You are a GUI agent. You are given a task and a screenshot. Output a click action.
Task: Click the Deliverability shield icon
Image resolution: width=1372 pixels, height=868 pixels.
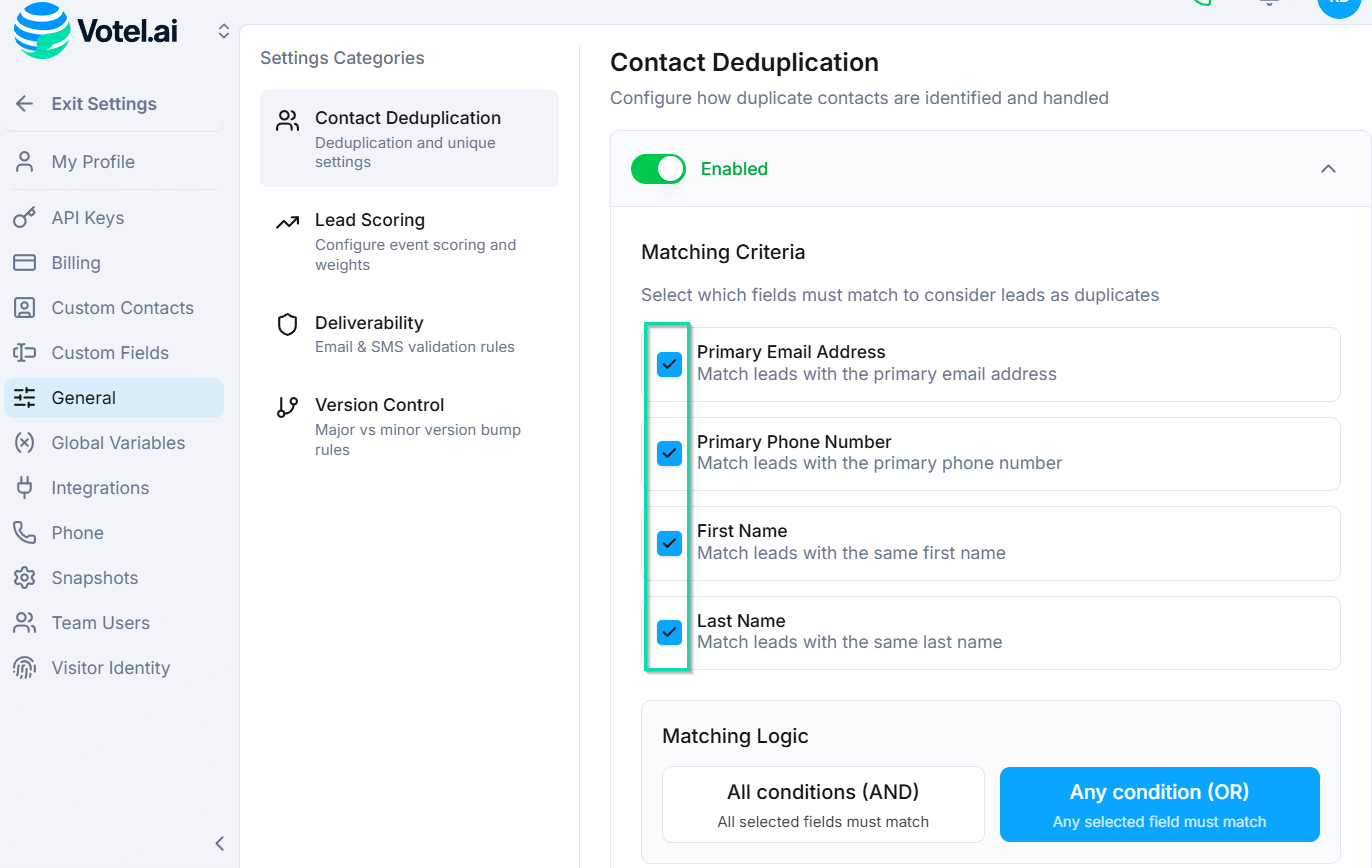(288, 325)
